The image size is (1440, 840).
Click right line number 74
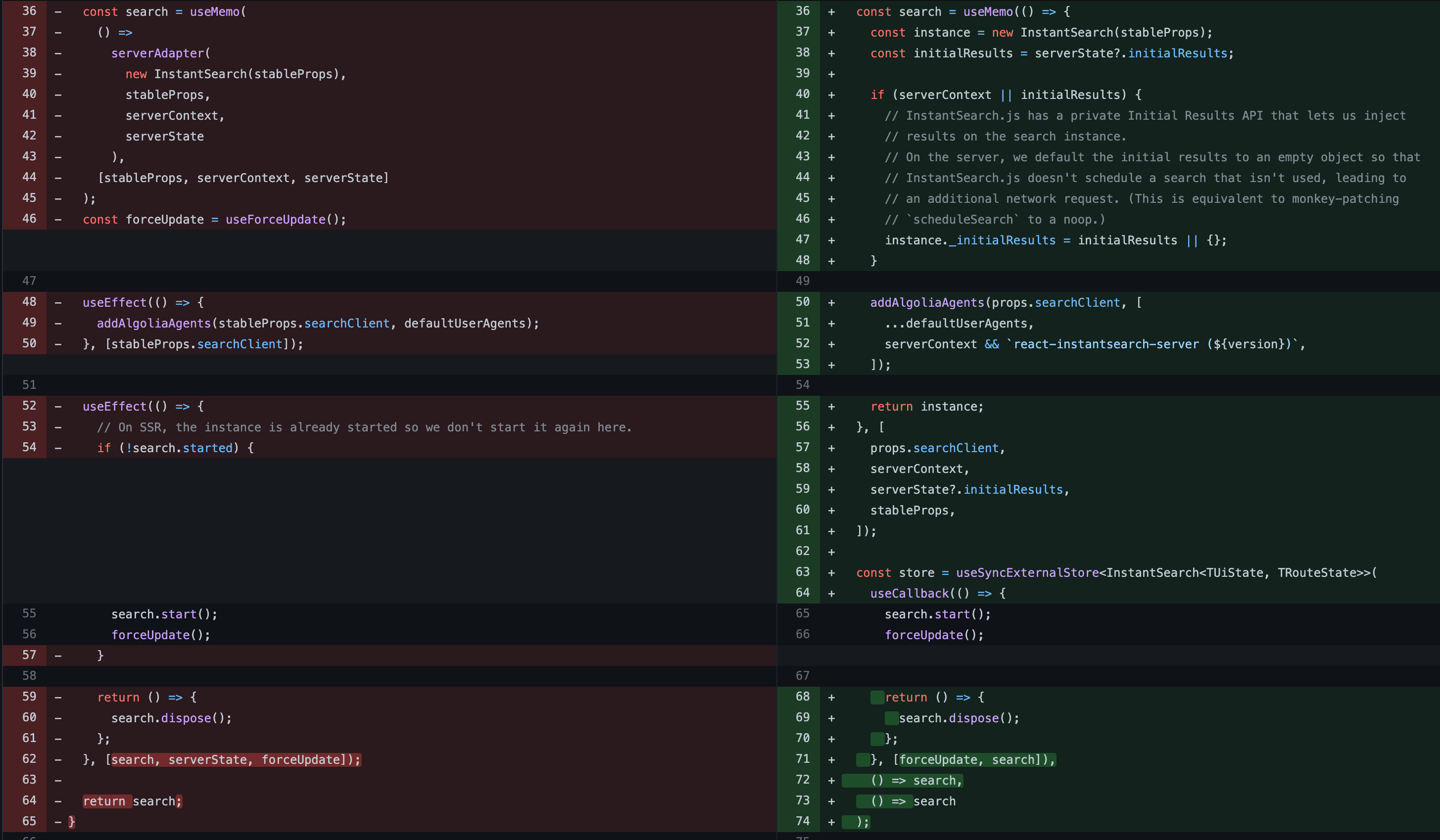(x=802, y=821)
